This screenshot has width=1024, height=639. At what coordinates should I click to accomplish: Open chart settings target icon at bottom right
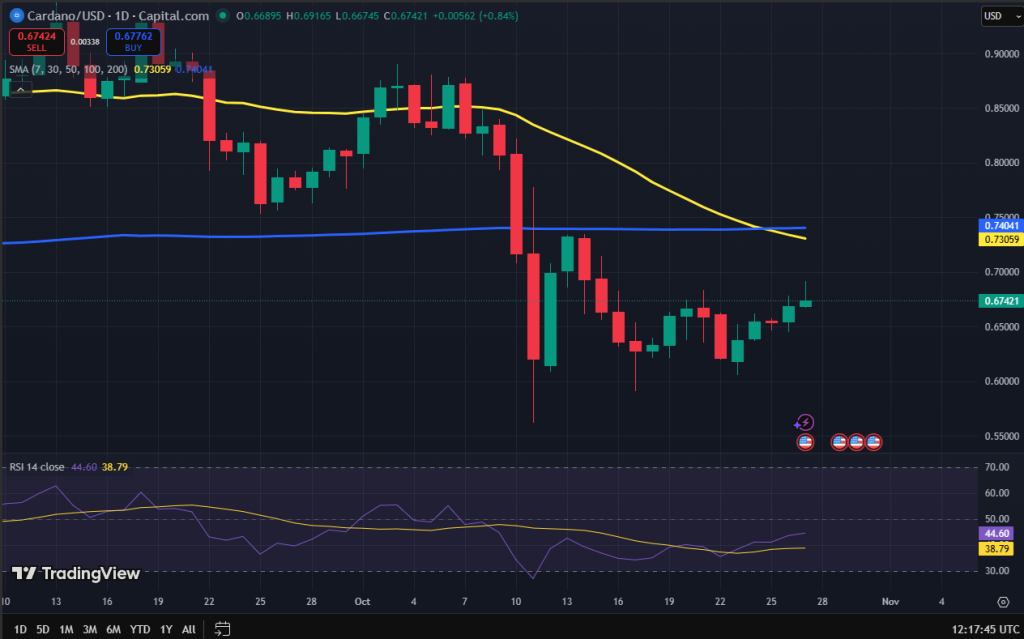point(1003,602)
